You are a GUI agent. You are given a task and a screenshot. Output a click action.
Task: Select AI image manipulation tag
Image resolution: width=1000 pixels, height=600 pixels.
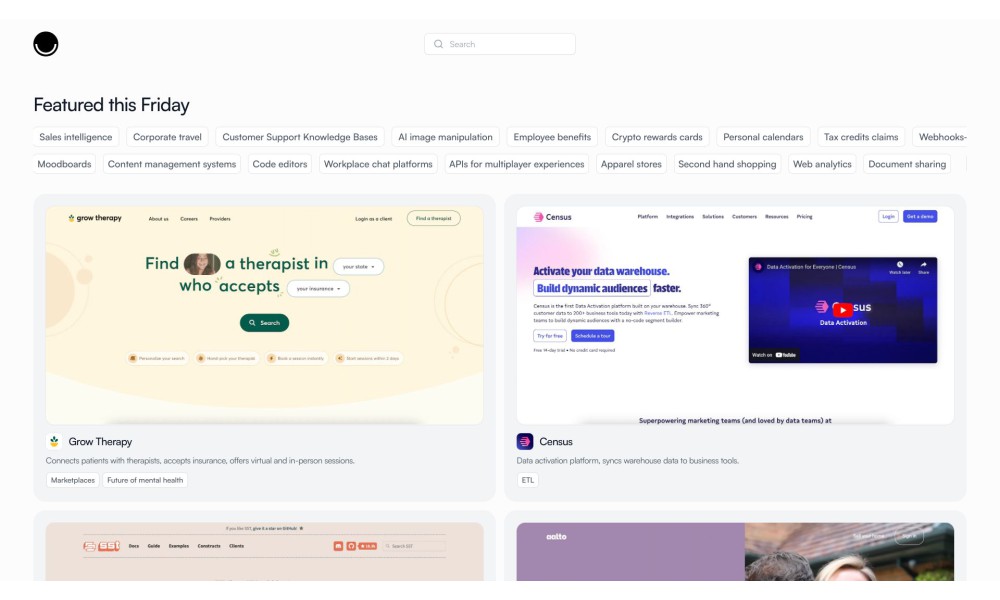[x=445, y=137]
